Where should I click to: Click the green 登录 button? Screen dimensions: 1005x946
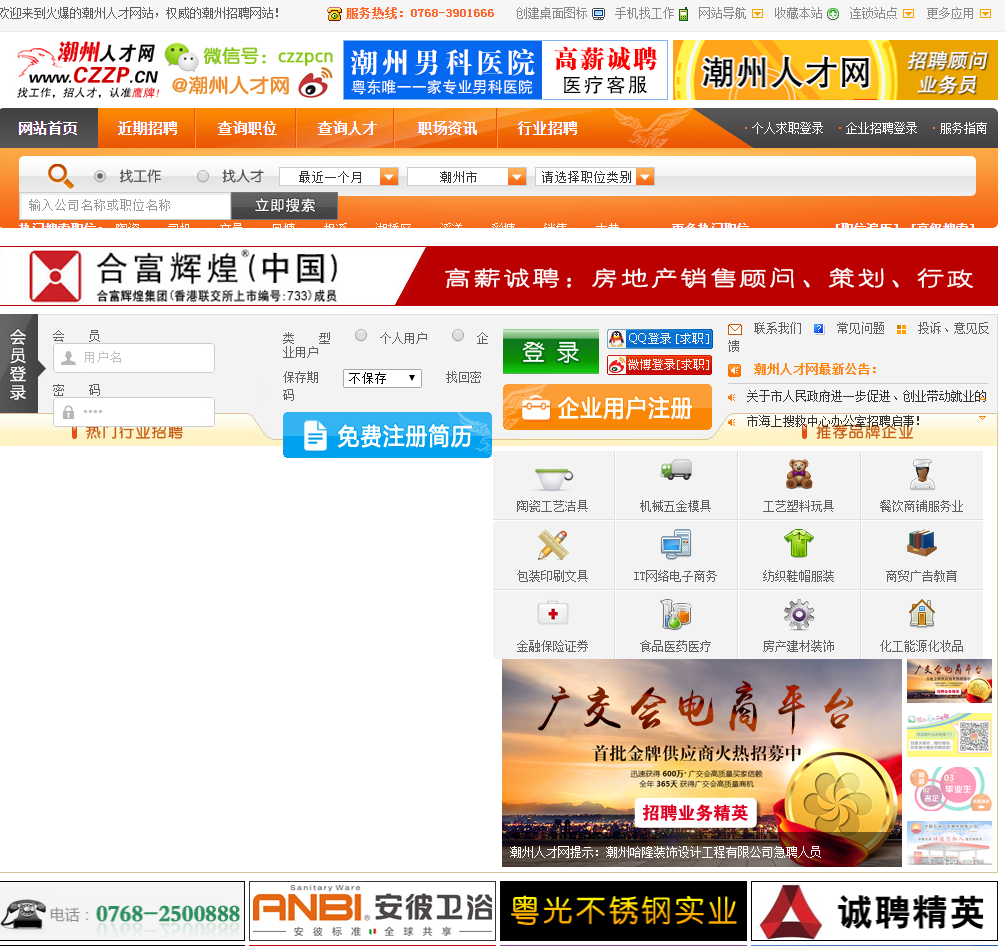[551, 352]
